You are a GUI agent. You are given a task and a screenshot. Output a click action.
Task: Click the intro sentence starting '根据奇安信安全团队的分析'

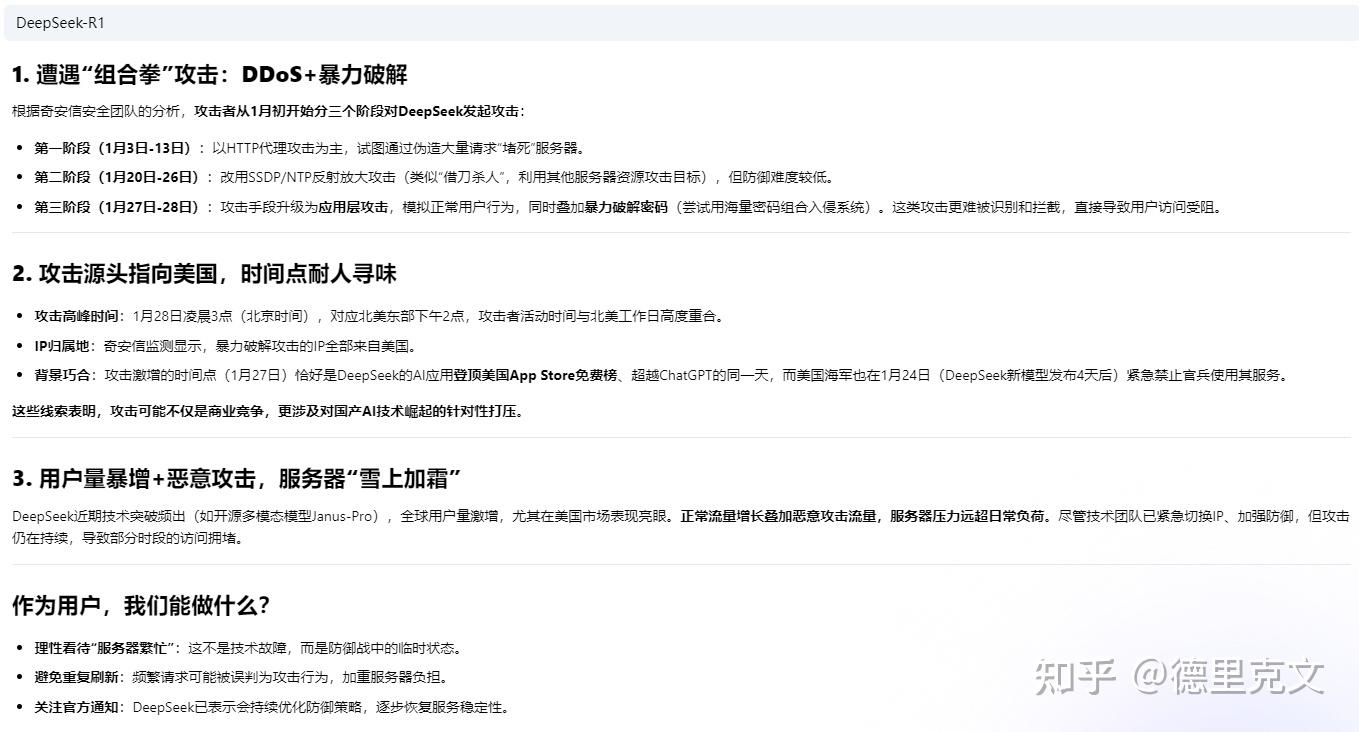coord(268,111)
